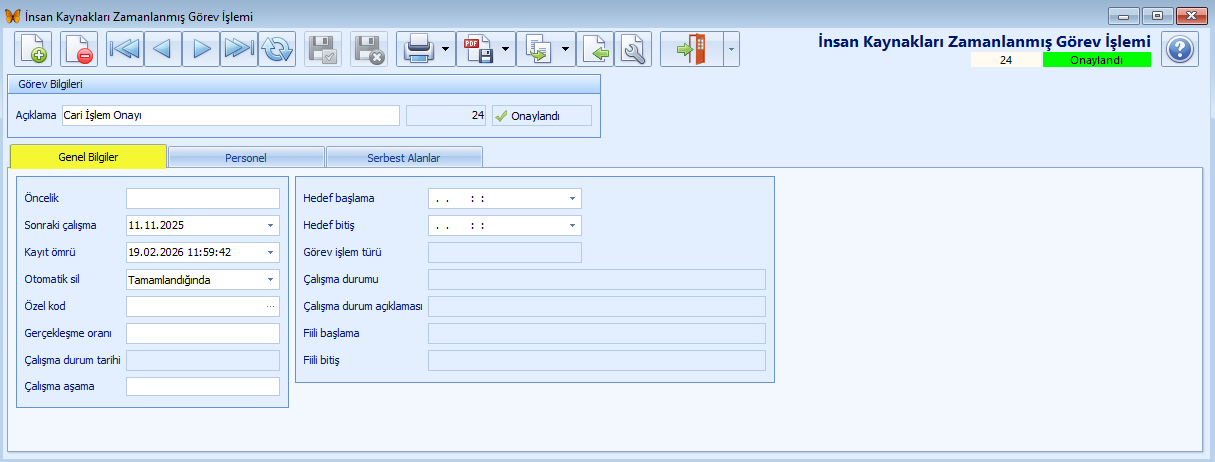Open help with the question mark icon

pos(1180,48)
